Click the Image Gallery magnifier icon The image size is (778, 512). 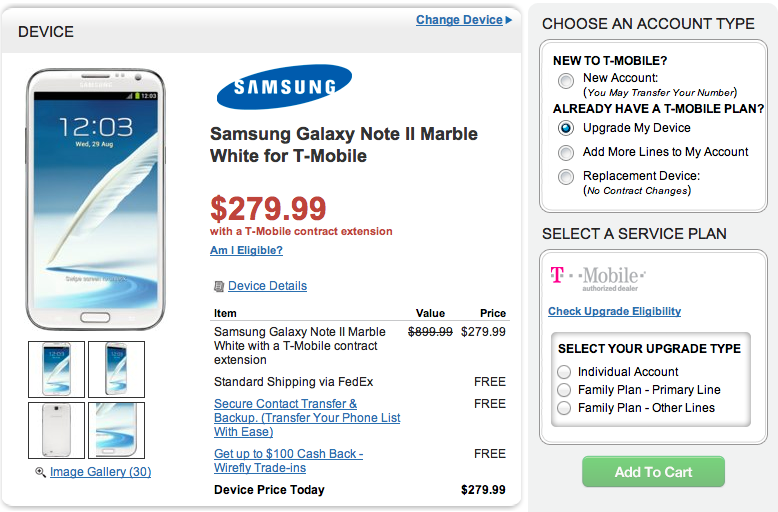(x=40, y=472)
